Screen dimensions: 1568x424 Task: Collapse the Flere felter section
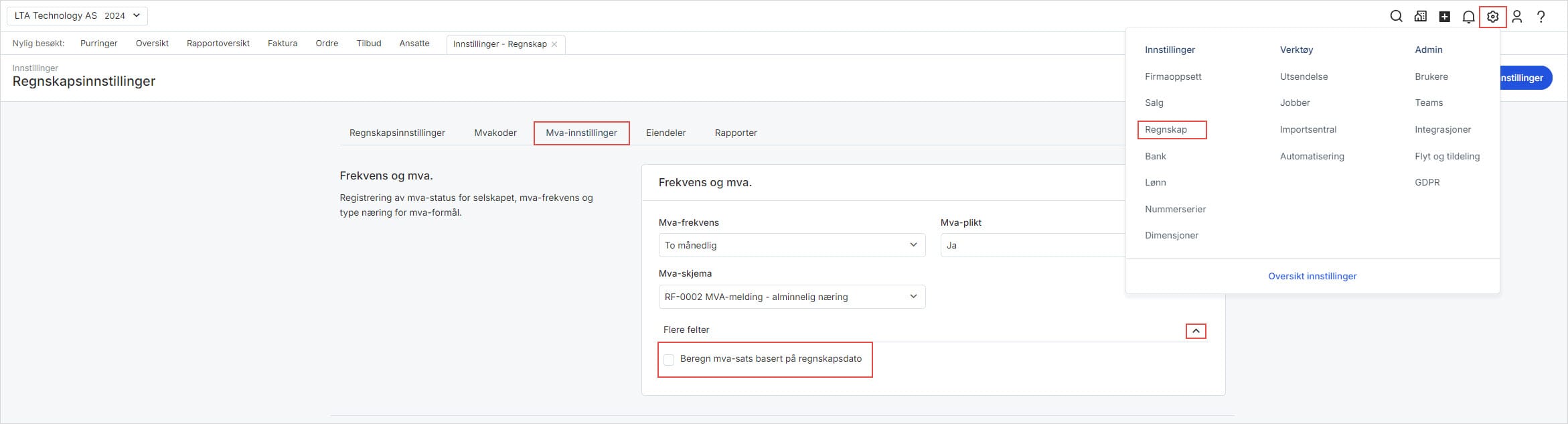pos(1195,331)
